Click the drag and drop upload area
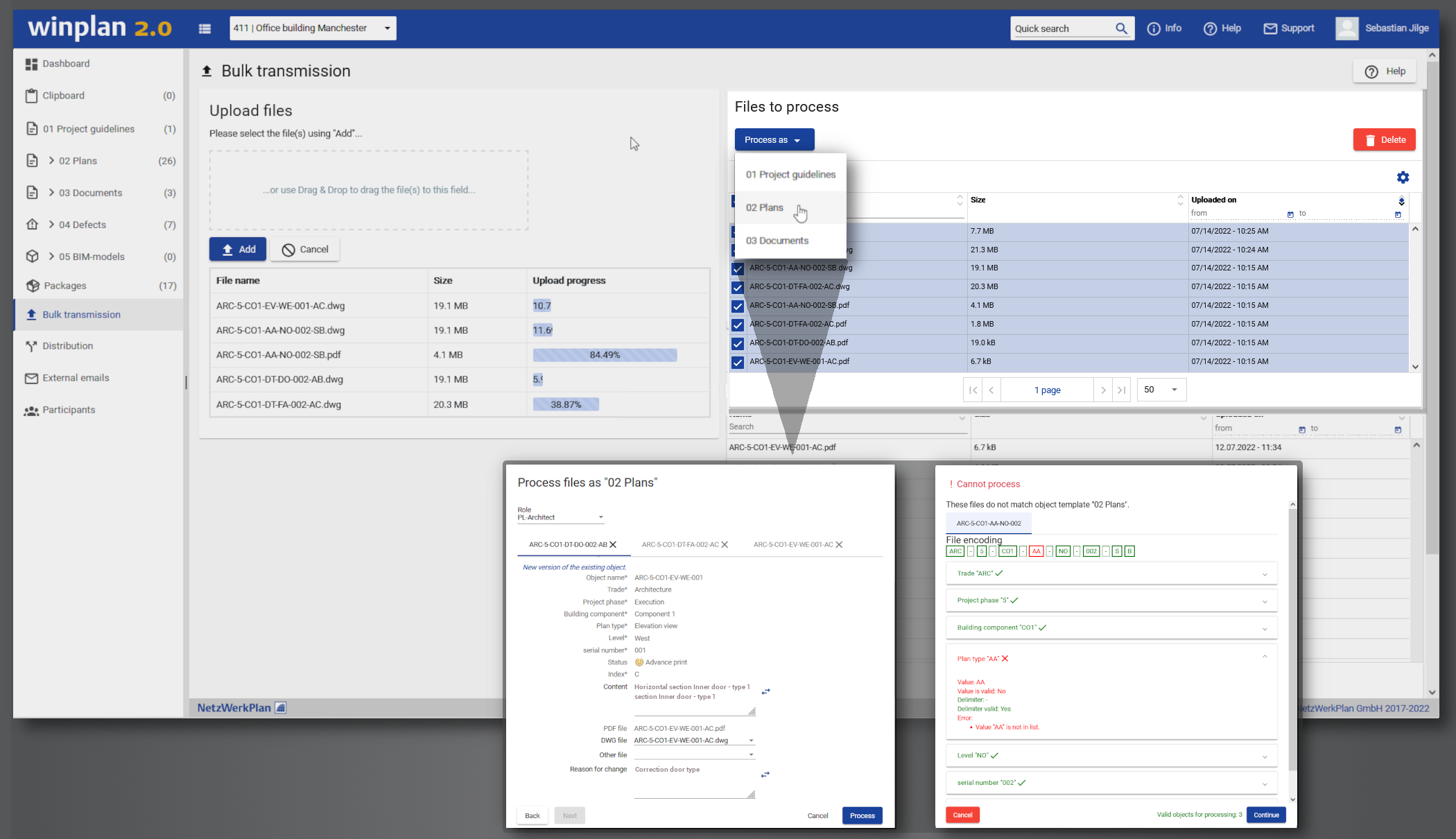This screenshot has width=1456, height=839. pyautogui.click(x=369, y=190)
